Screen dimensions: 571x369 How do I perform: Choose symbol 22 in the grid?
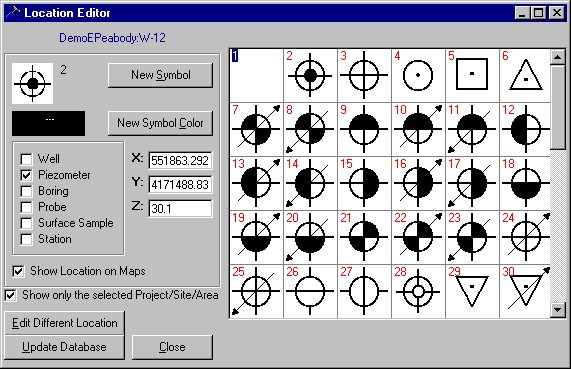pos(418,237)
